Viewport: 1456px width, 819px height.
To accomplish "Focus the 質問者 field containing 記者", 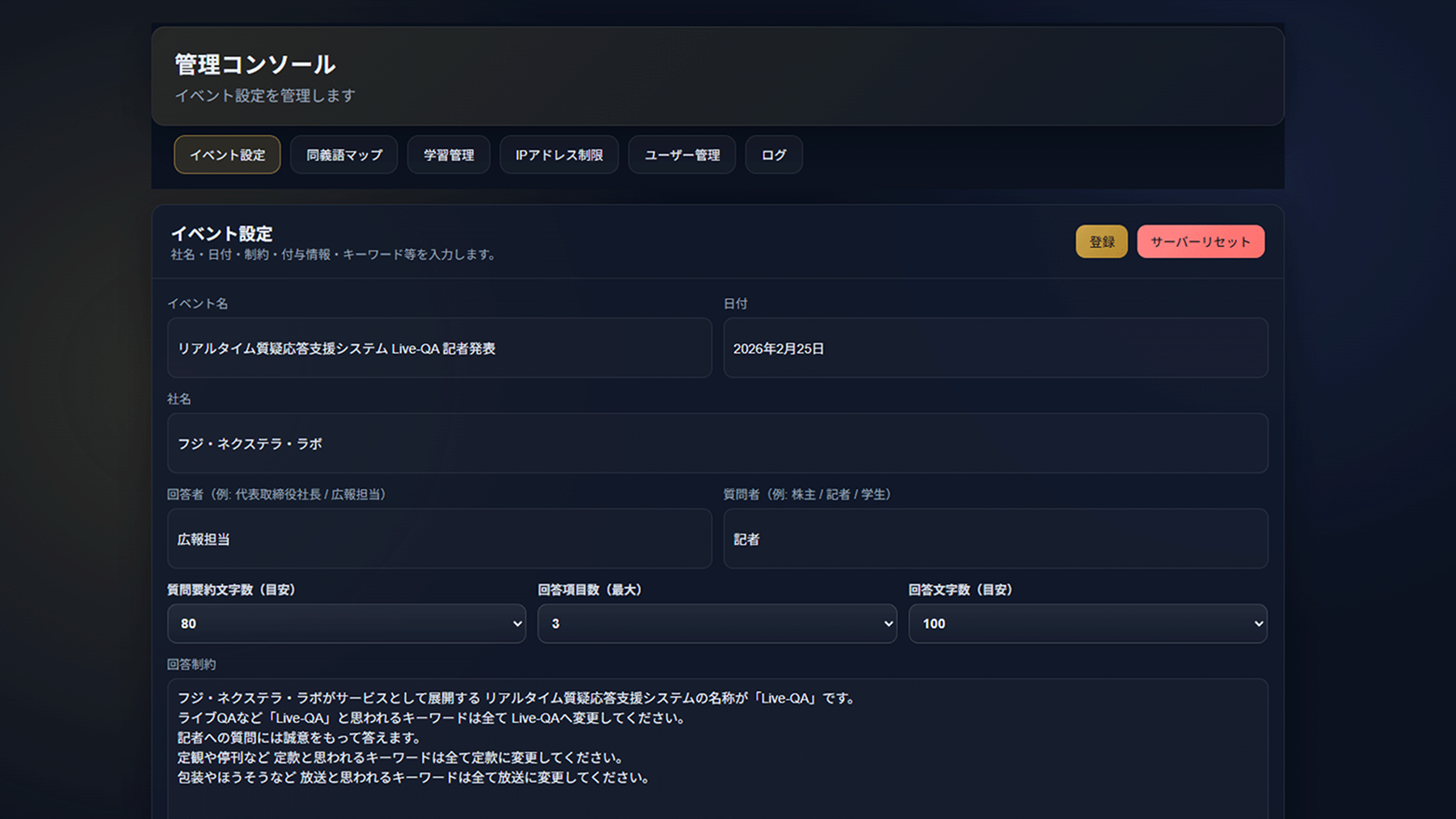I will (995, 539).
